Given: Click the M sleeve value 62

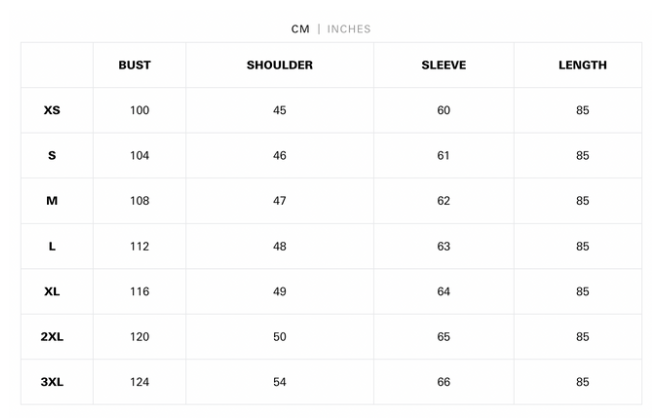Looking at the screenshot, I should click(444, 201).
